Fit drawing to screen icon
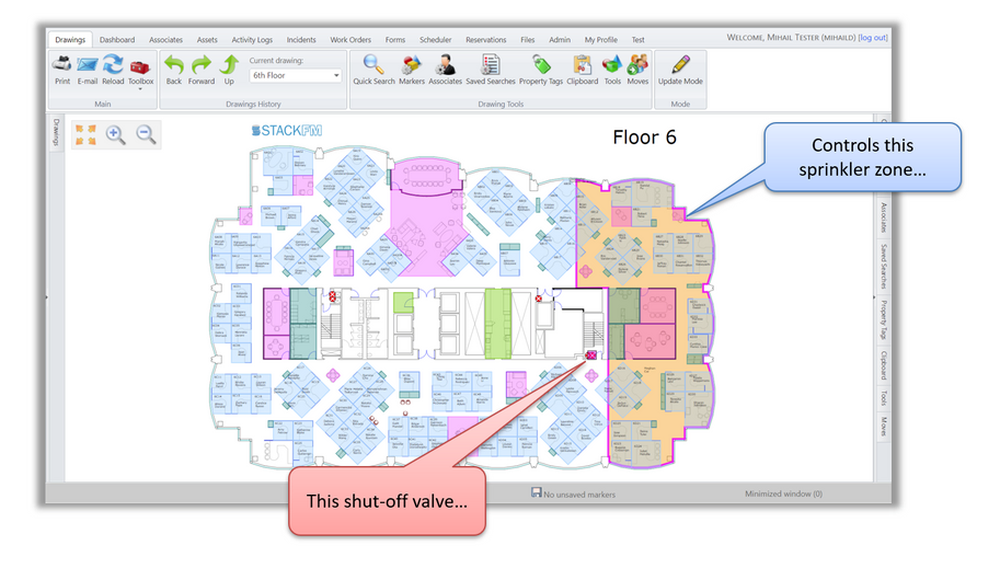1000x585 pixels. 85,135
